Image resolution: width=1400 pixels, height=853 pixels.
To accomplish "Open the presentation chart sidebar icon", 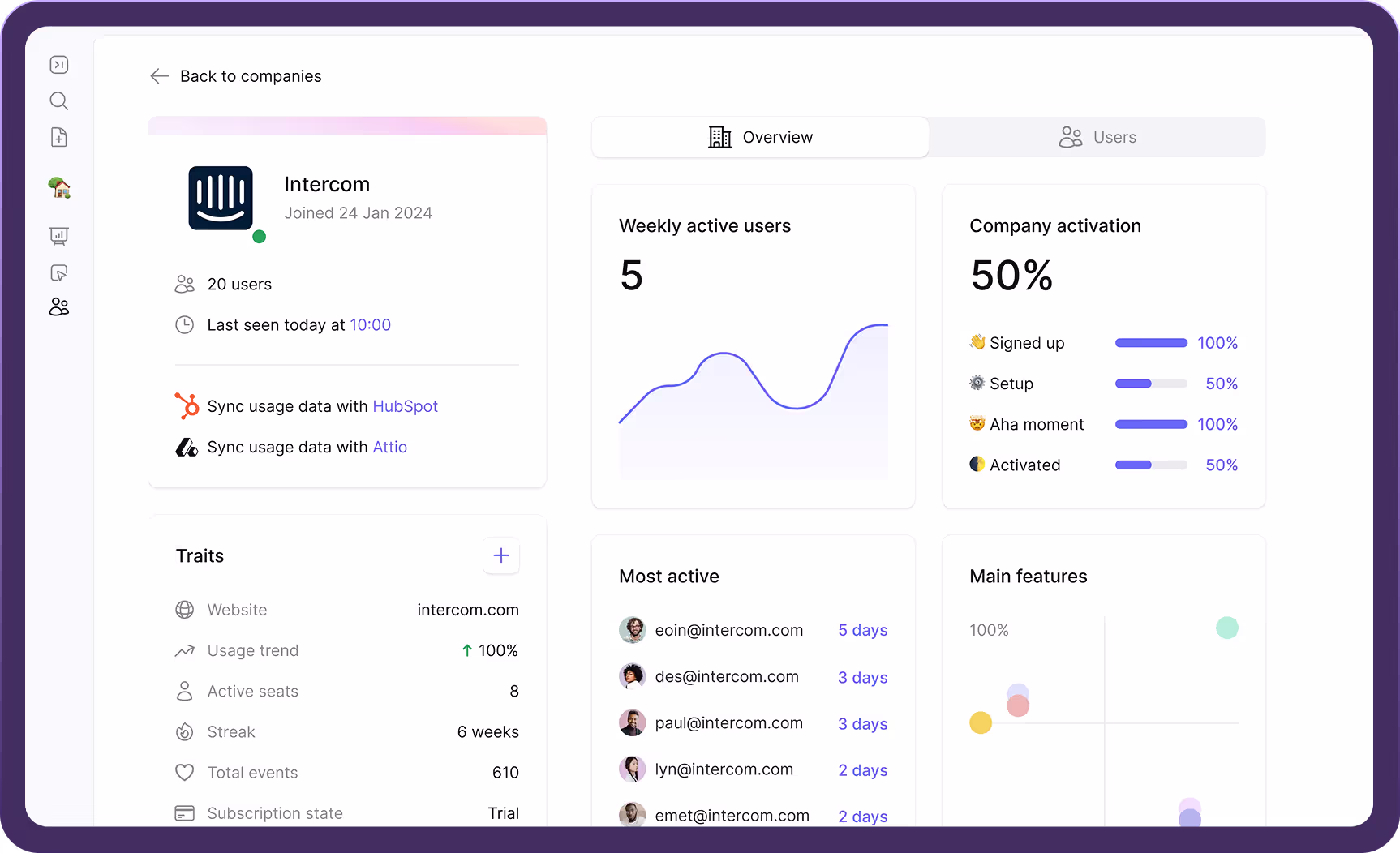I will [x=59, y=236].
